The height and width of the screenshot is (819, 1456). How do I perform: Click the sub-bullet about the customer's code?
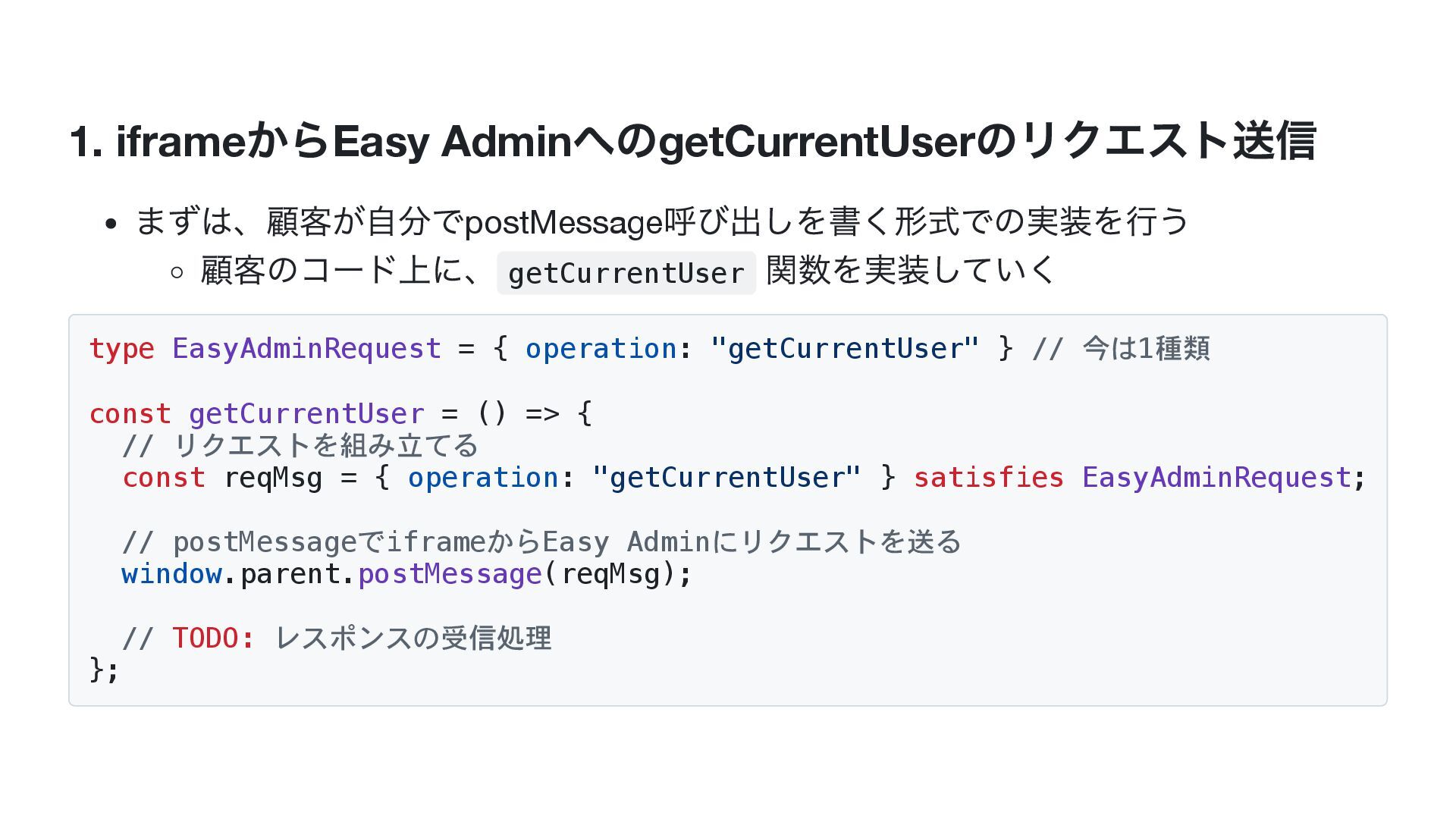click(x=627, y=271)
